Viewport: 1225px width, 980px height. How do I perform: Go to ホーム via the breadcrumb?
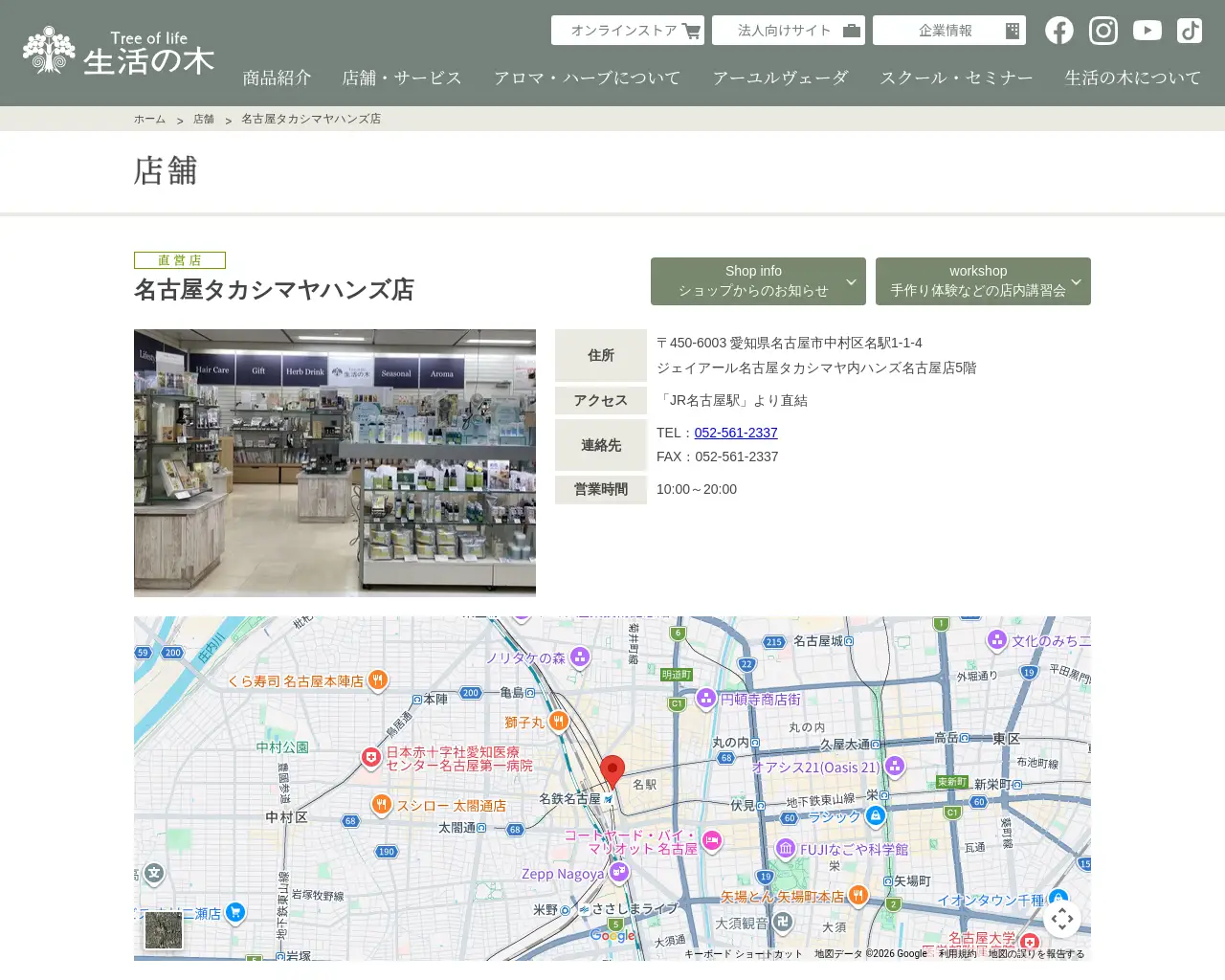coord(149,119)
